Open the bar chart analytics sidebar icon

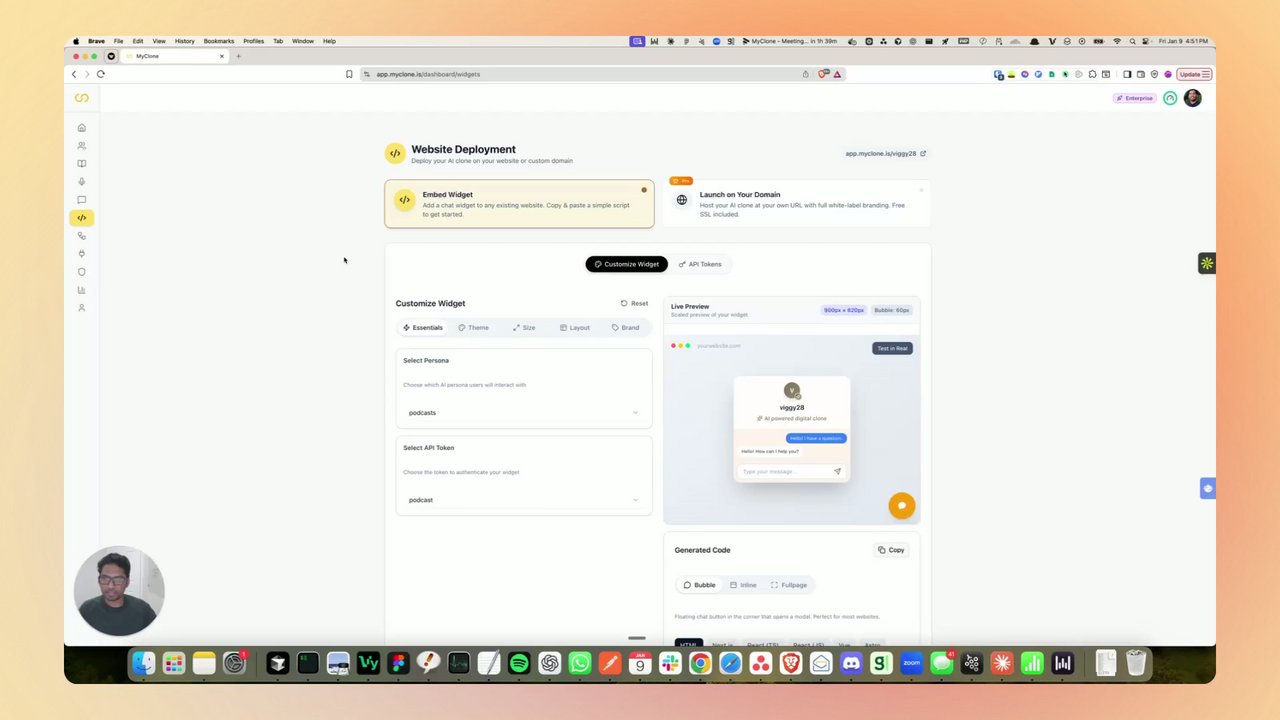tap(82, 290)
